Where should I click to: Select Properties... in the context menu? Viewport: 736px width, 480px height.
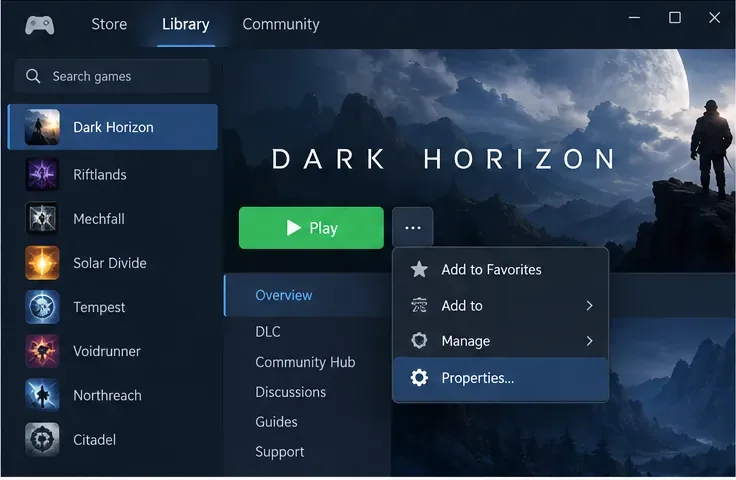coord(500,379)
